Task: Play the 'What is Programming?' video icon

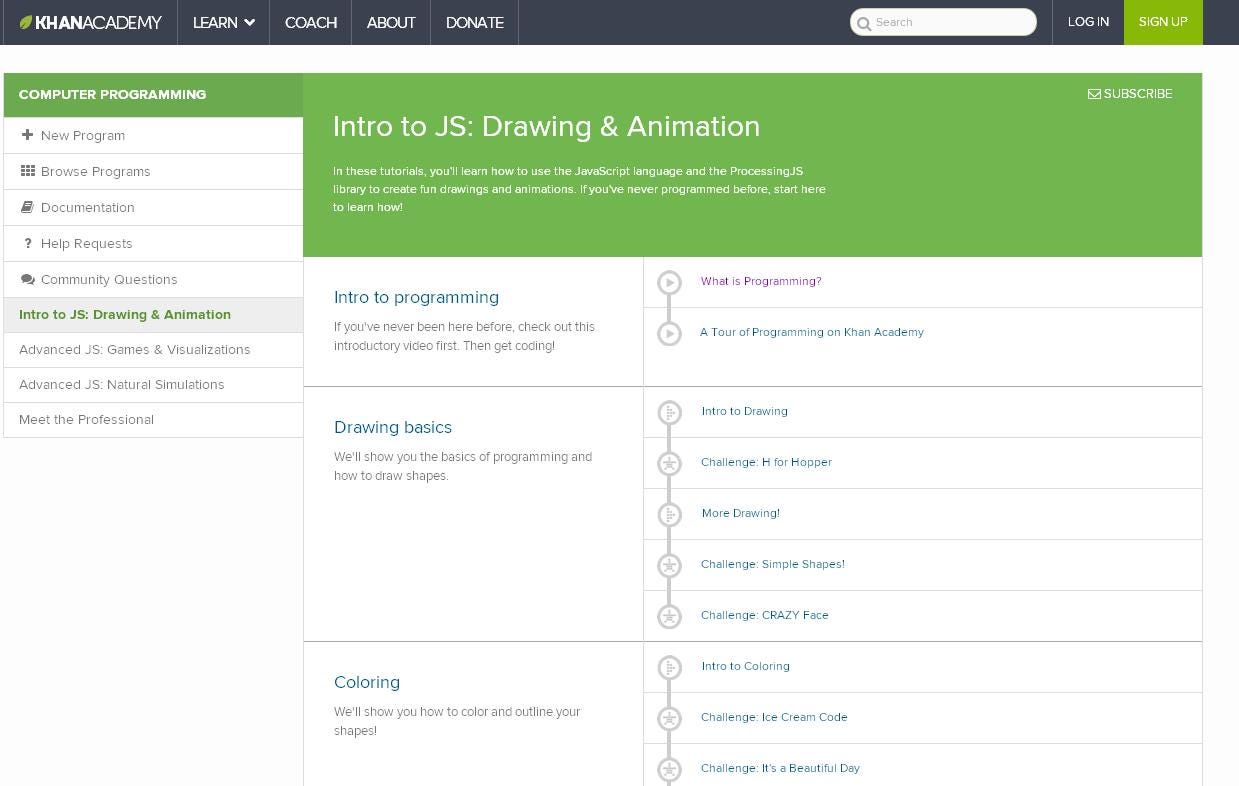Action: point(669,282)
